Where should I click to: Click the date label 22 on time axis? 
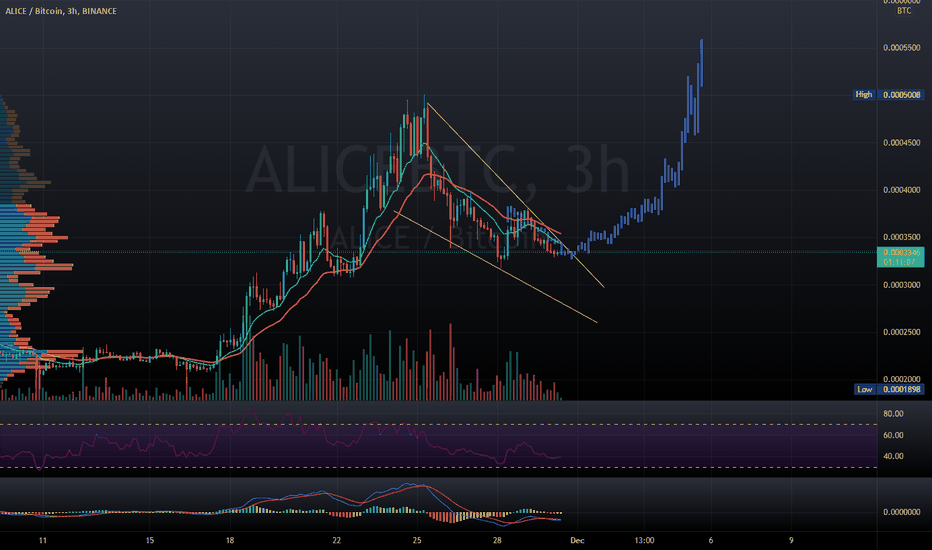click(337, 540)
